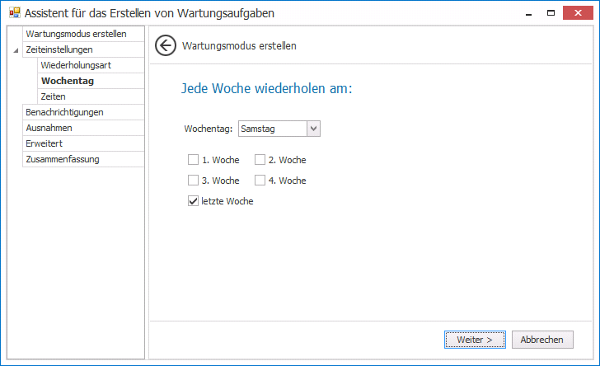The image size is (600, 366).
Task: Click the Abbrechen button
Action: point(543,340)
